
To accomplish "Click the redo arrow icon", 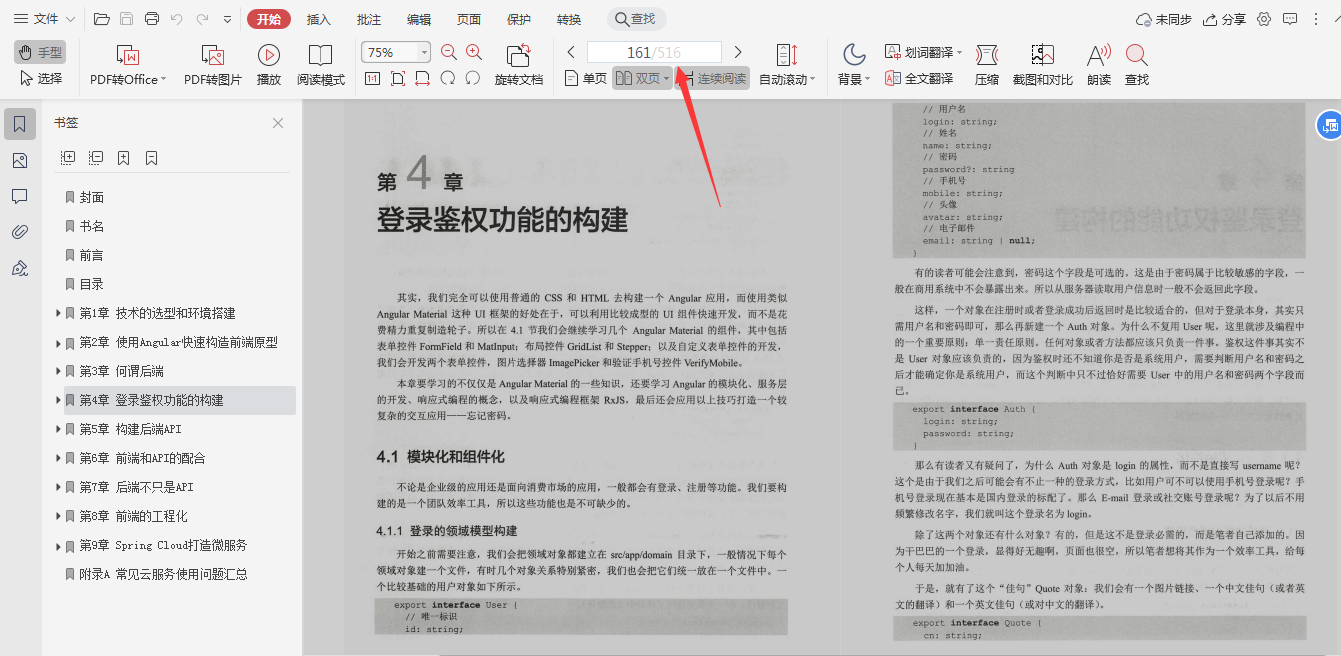I will tap(203, 19).
